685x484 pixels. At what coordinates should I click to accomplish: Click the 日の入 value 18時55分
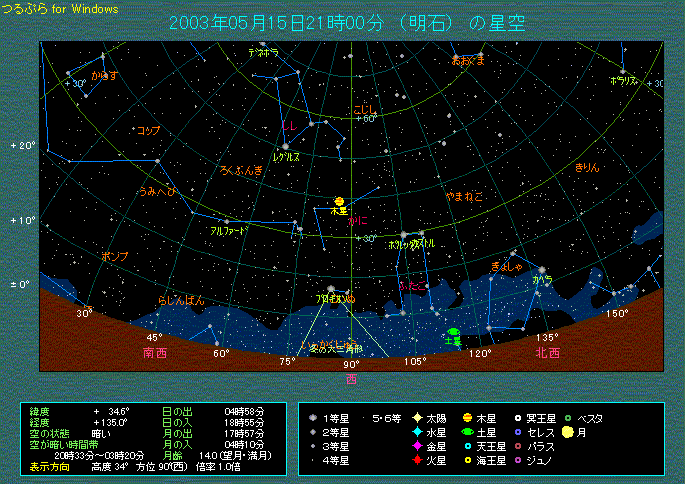(x=245, y=422)
